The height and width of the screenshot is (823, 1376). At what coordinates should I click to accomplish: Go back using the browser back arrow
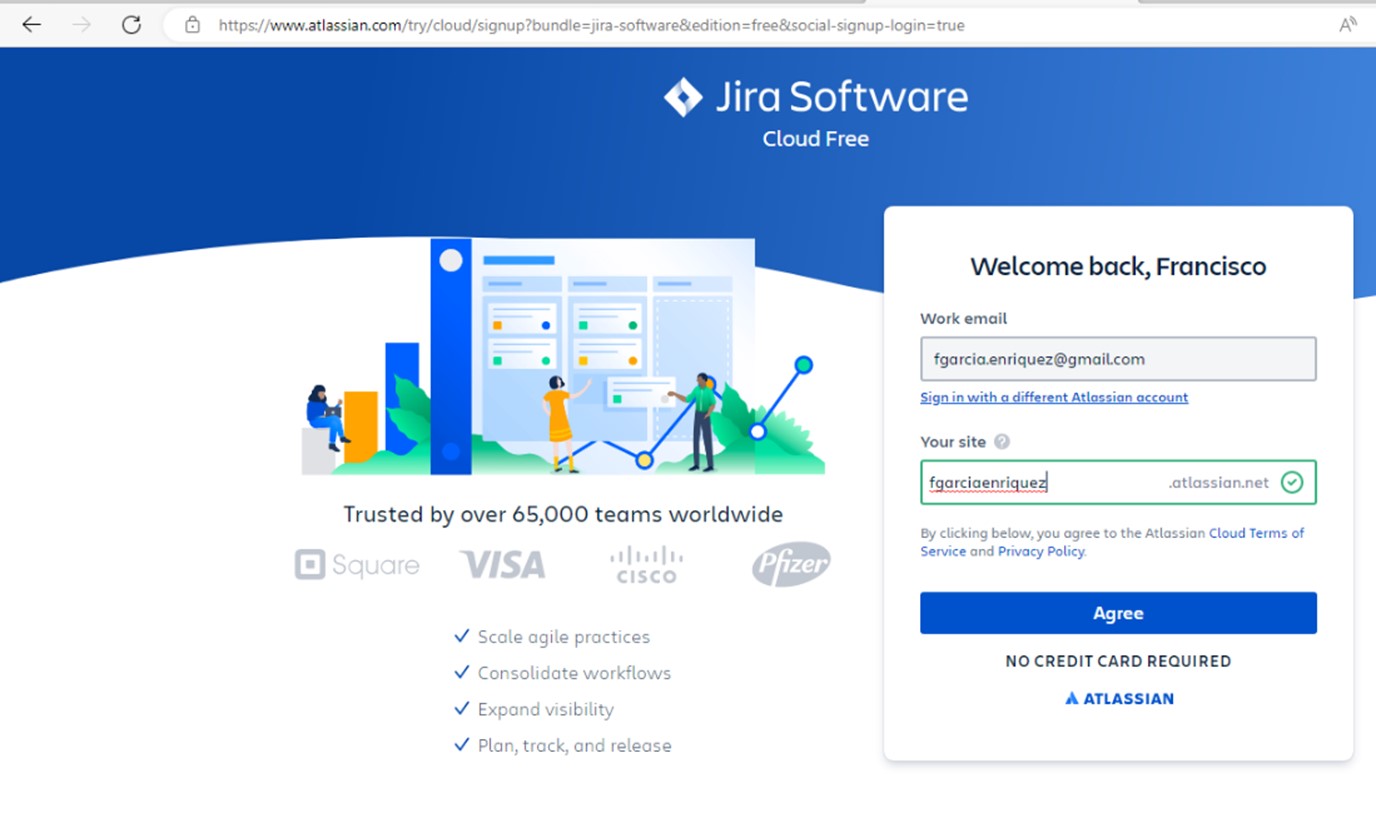pyautogui.click(x=32, y=25)
